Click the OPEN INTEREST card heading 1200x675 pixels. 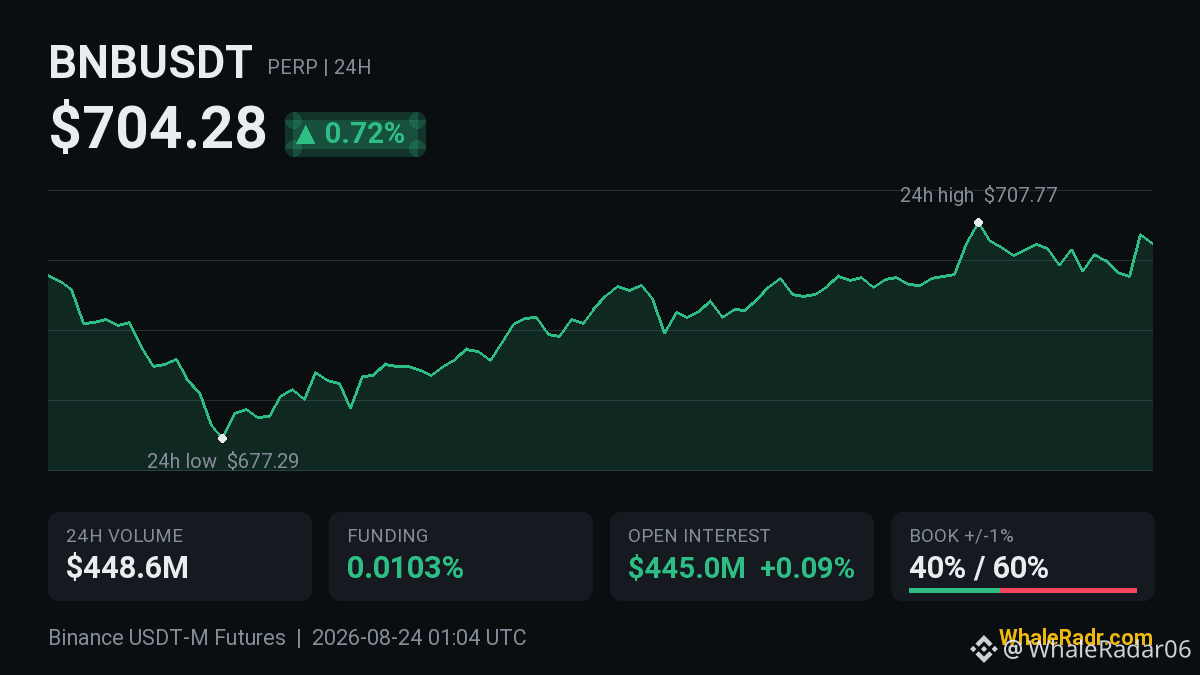699,536
